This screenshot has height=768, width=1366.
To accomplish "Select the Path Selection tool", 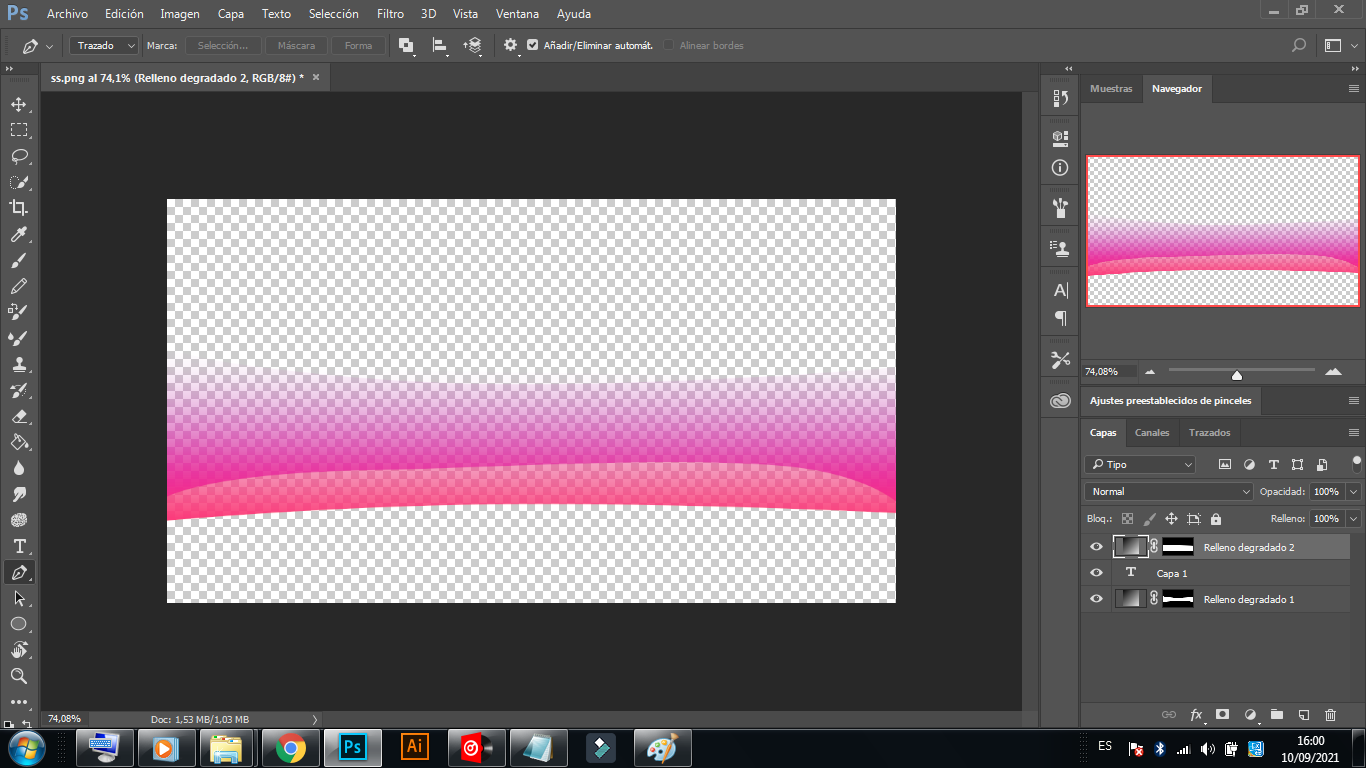I will point(19,598).
